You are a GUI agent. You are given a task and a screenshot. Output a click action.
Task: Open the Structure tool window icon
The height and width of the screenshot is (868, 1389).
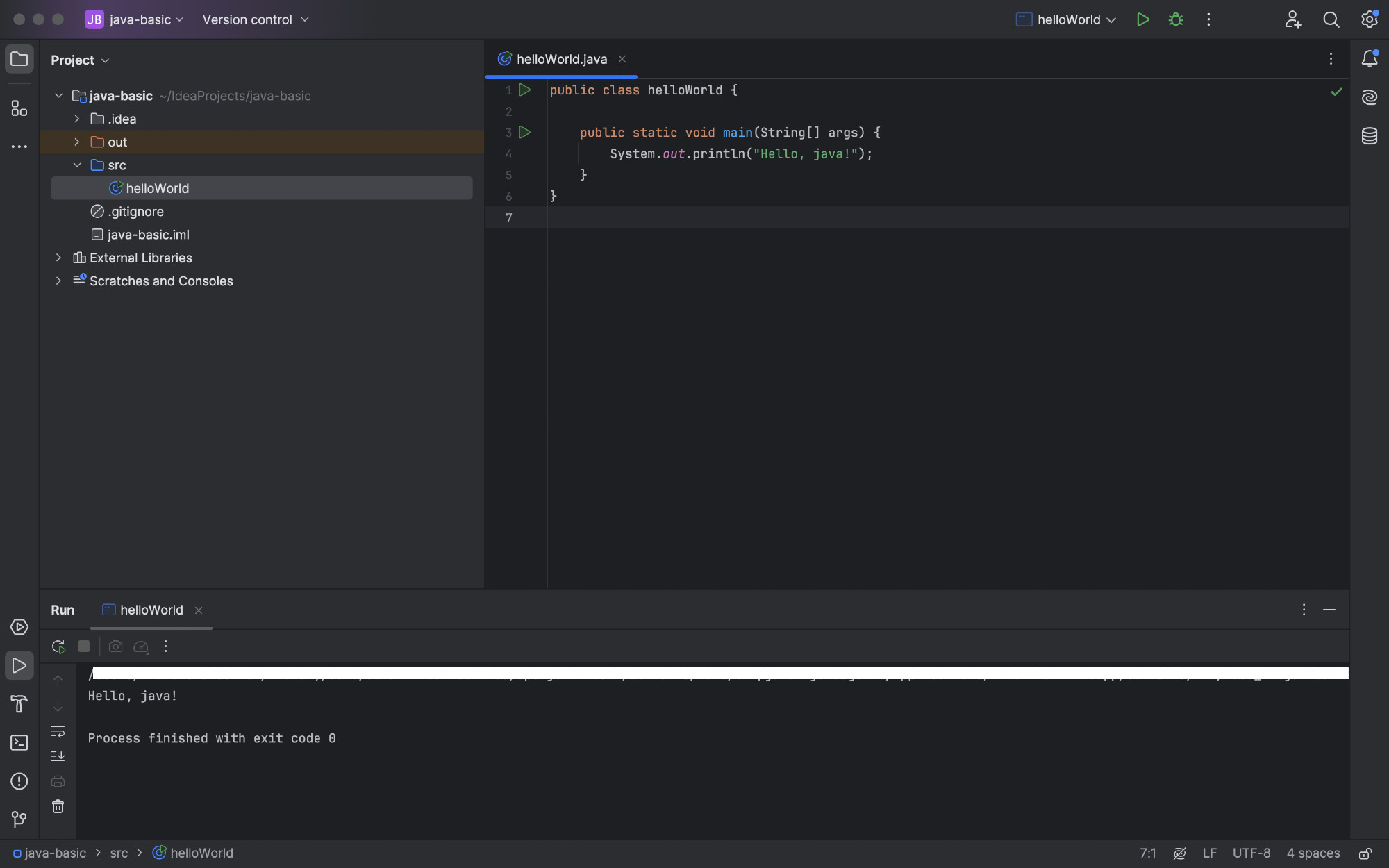point(19,108)
